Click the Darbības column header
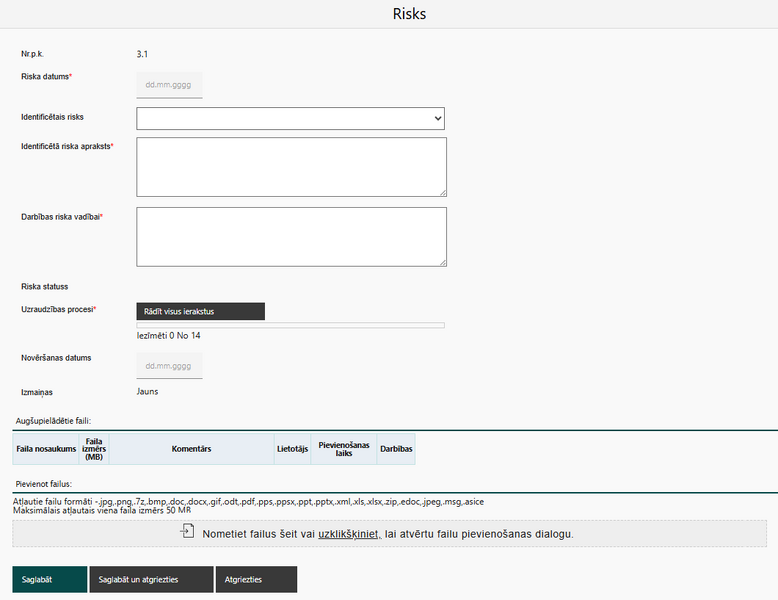This screenshot has height=600, width=778. tap(396, 449)
